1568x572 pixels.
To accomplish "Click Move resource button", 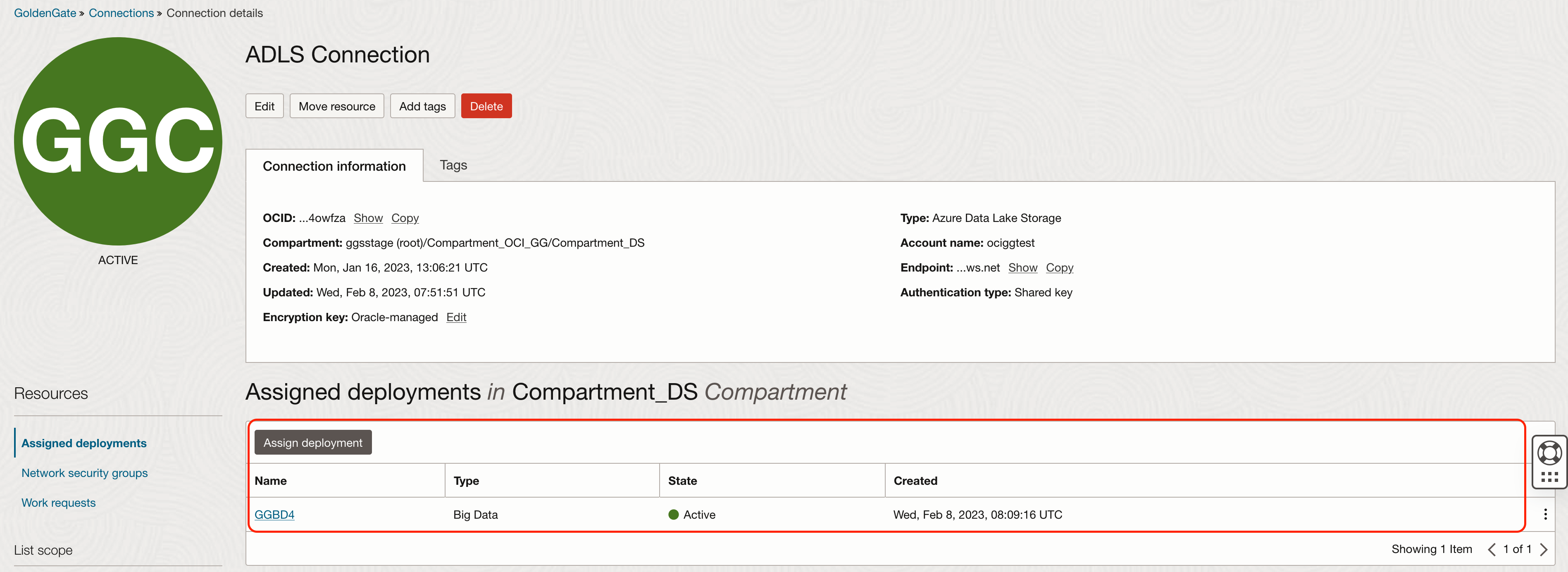I will (336, 107).
